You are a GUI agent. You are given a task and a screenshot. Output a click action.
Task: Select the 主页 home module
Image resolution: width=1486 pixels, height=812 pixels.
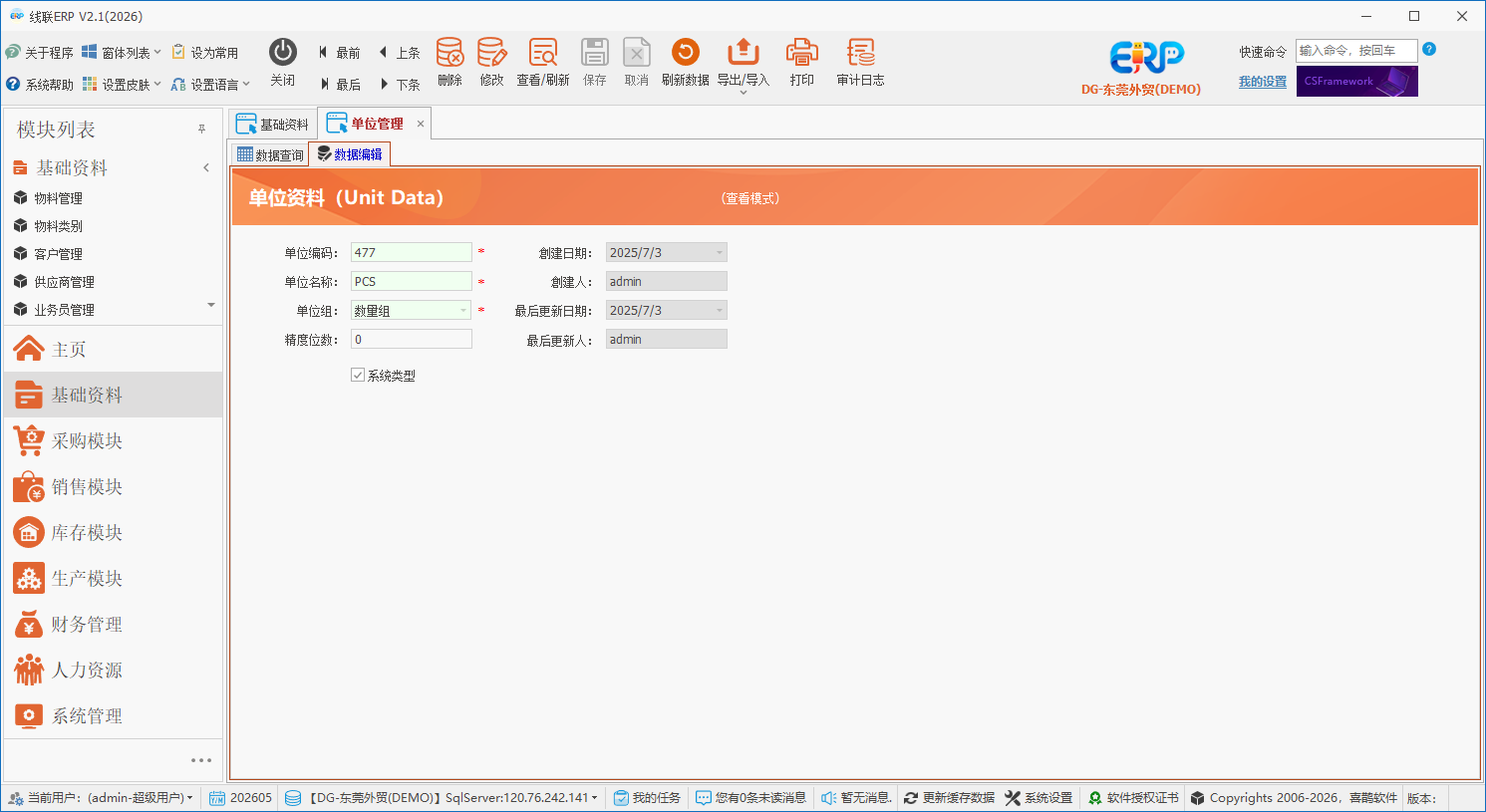click(114, 349)
